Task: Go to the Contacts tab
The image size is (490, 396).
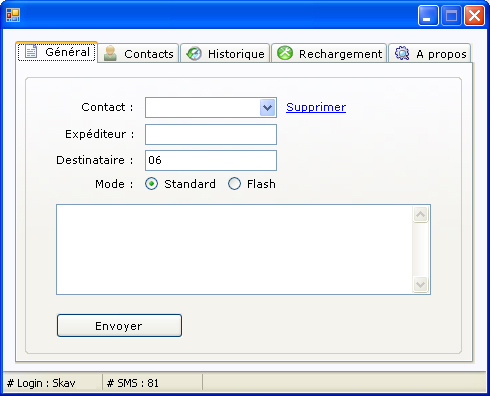Action: (138, 53)
